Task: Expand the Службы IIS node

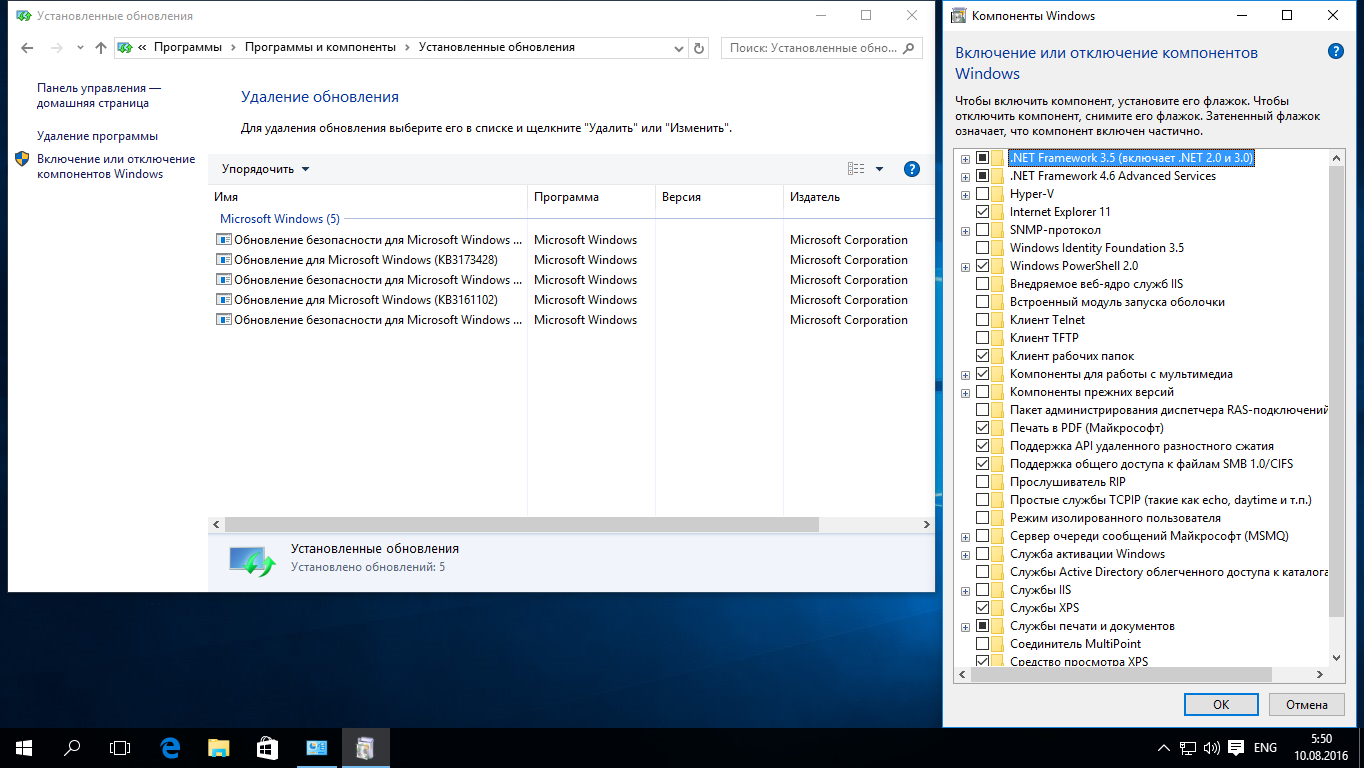Action: [965, 590]
